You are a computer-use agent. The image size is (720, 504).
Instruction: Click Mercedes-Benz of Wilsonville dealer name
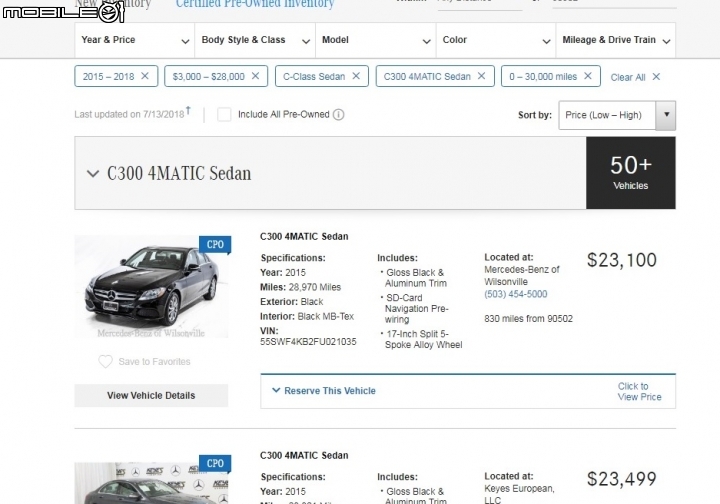pos(522,275)
